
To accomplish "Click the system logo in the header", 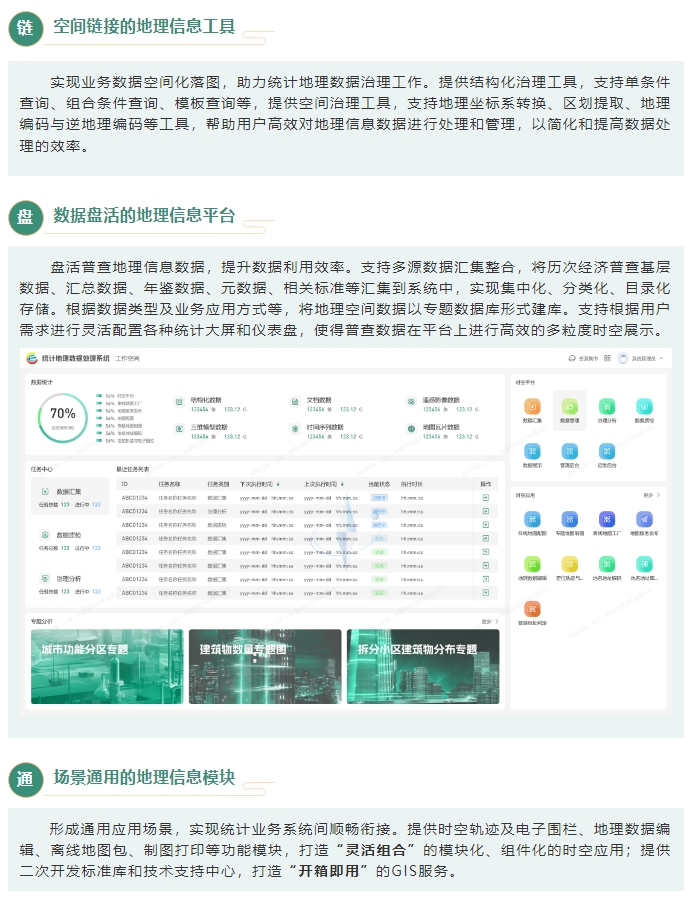I will 31,358.
